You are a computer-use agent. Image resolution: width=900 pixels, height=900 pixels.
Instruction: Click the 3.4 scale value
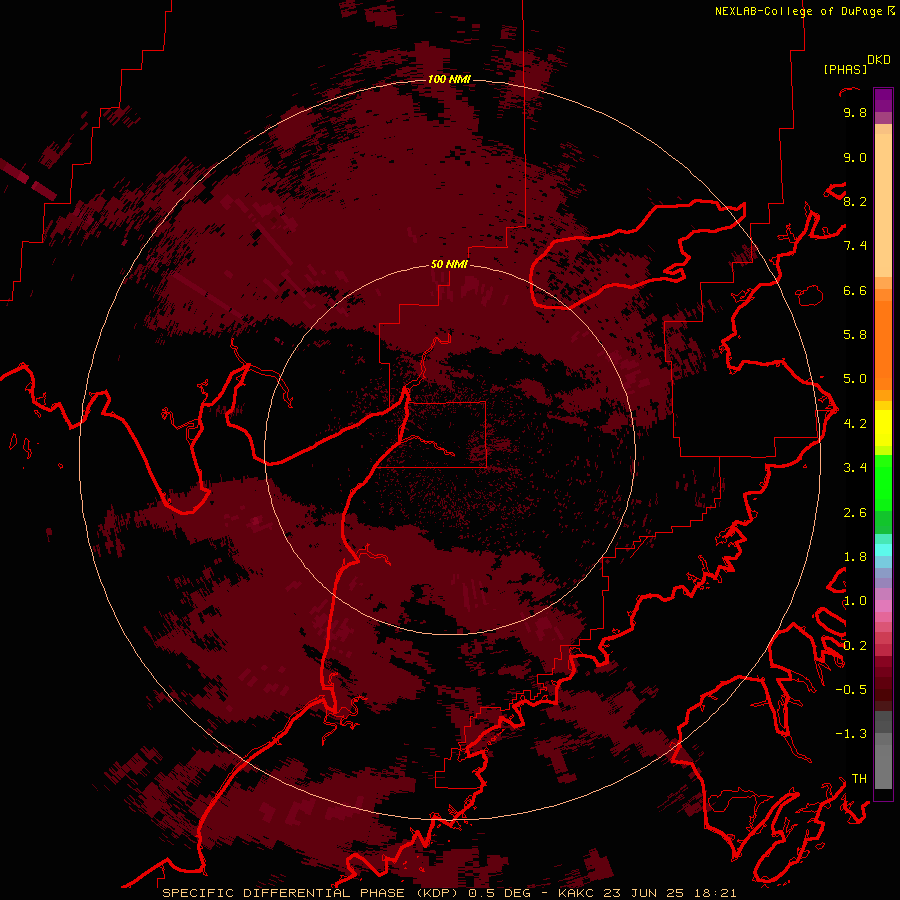(x=855, y=468)
